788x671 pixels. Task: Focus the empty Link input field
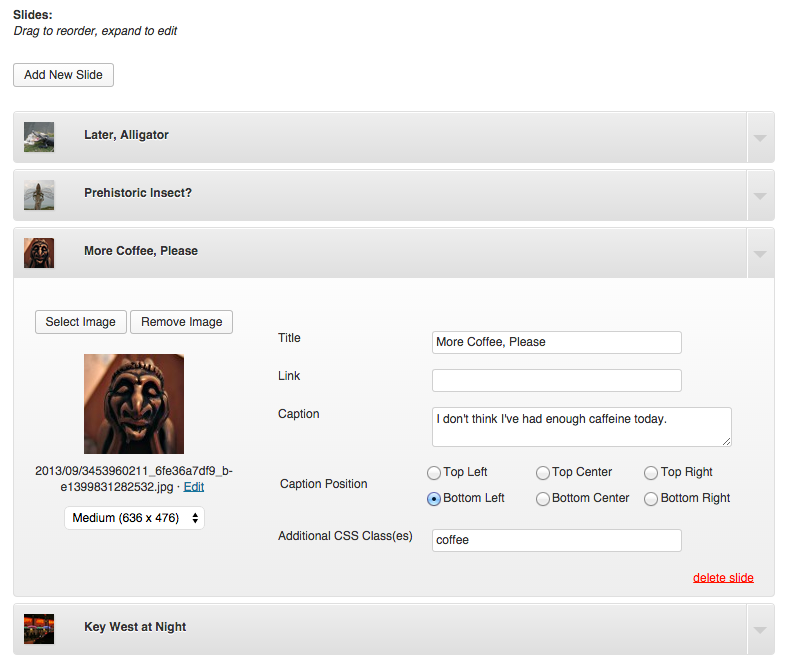[x=557, y=380]
